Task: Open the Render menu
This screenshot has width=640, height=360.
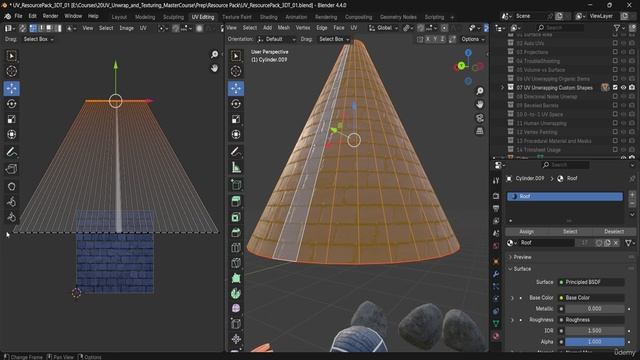Action: 51,16
